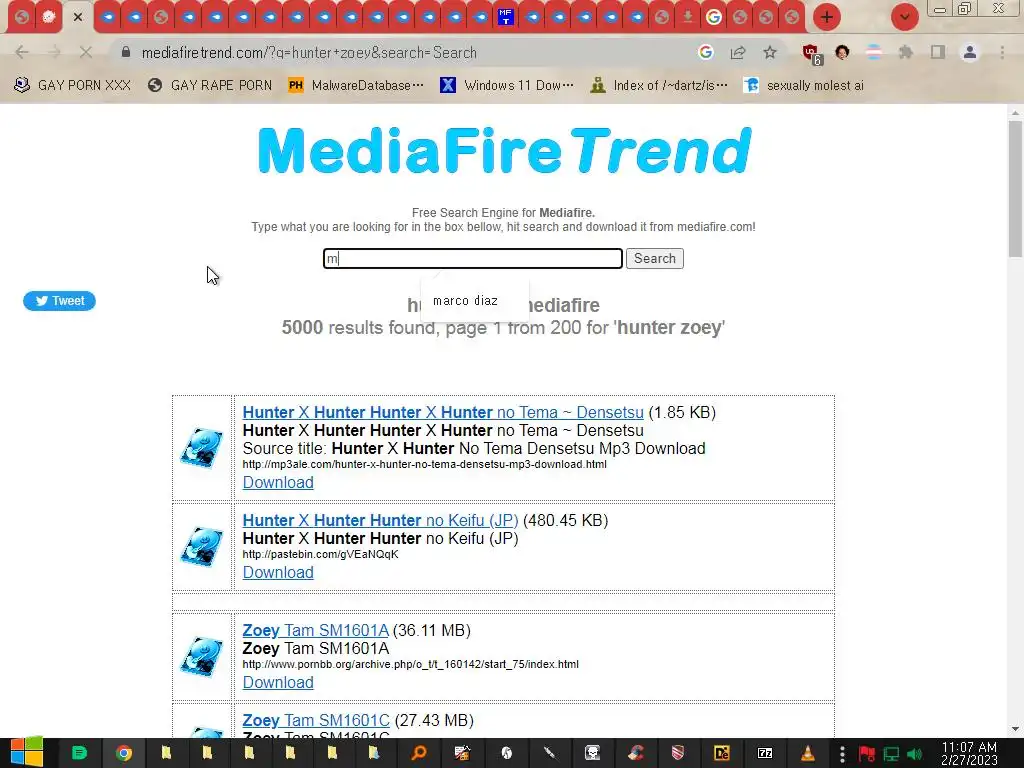
Task: Open the clock showing 11:07 AM
Action: pos(969,753)
